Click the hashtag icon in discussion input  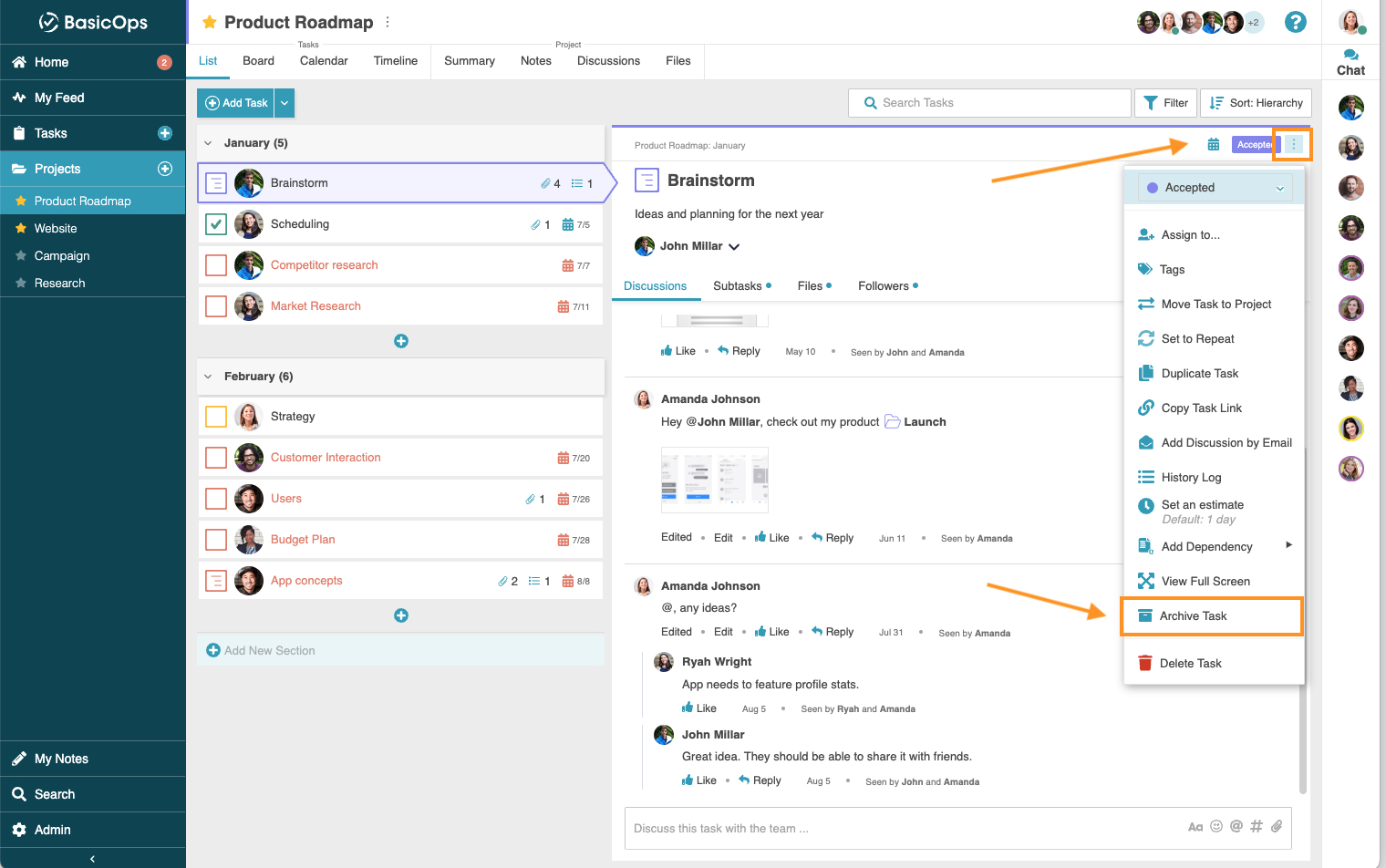1257,826
